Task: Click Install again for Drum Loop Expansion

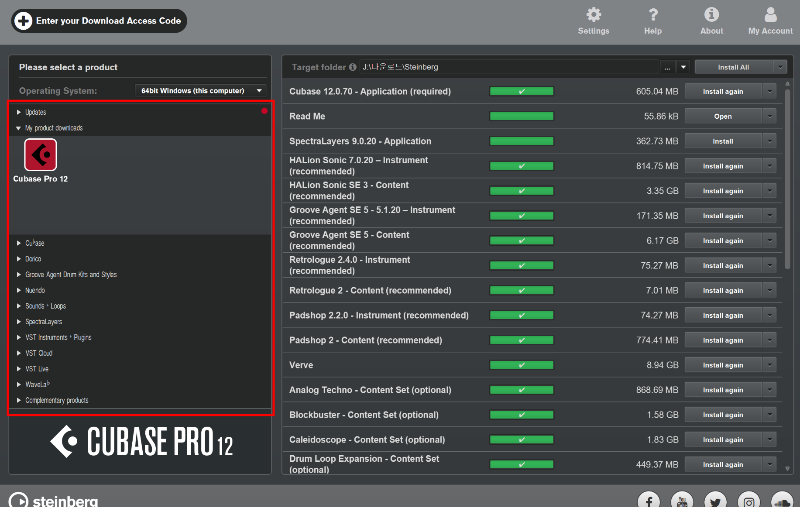Action: click(x=723, y=465)
